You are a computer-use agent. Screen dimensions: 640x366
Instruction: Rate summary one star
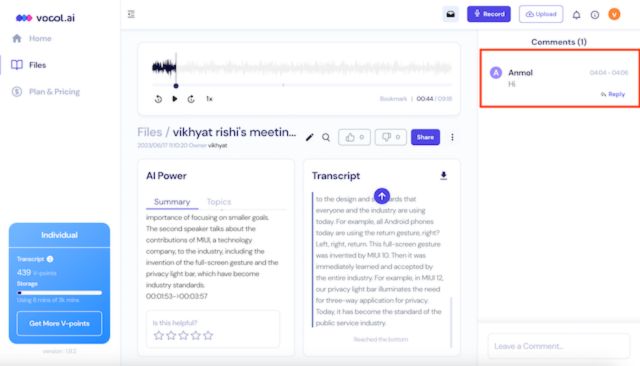pos(159,335)
